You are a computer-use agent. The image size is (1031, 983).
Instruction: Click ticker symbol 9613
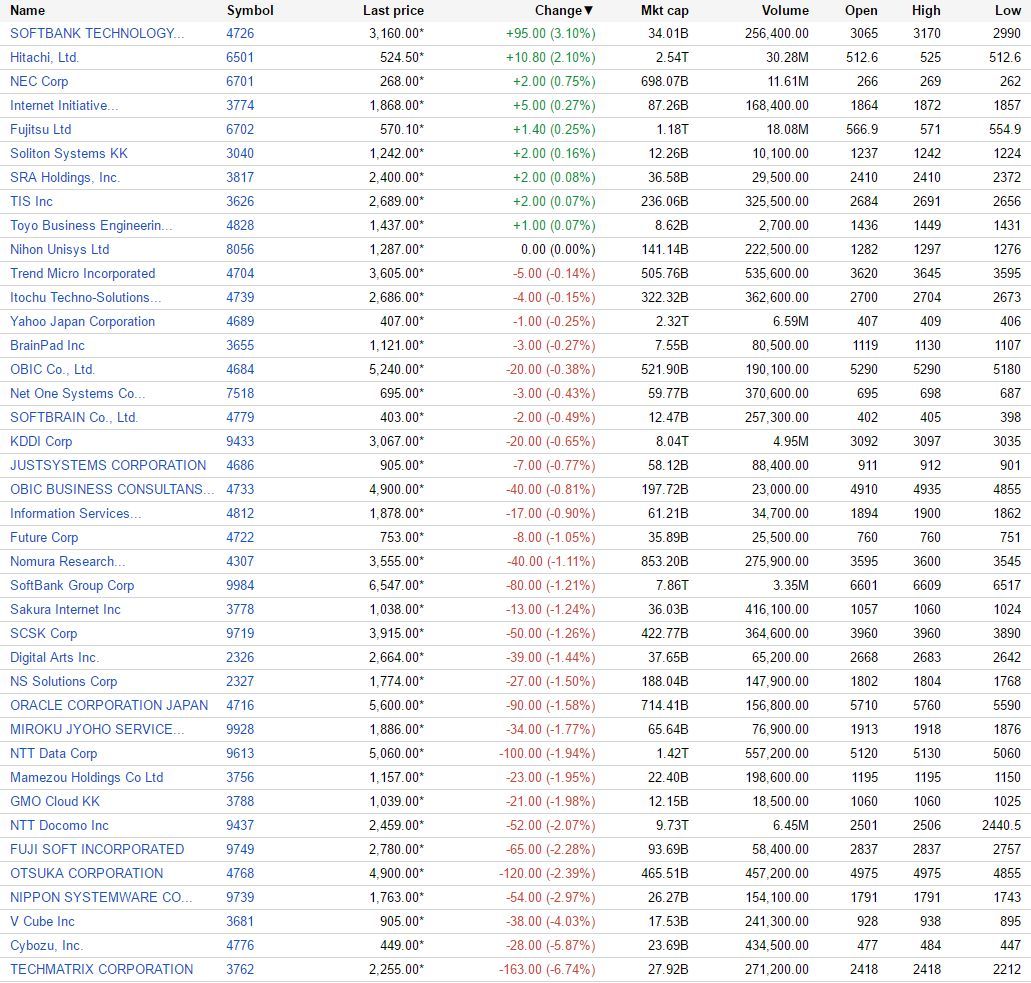pos(240,754)
